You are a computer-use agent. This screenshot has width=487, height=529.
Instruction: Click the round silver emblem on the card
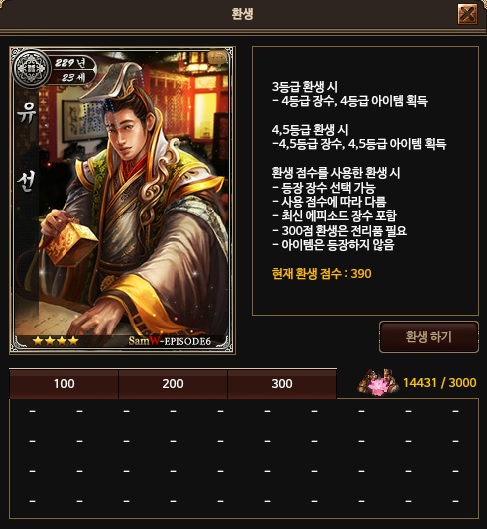31,69
